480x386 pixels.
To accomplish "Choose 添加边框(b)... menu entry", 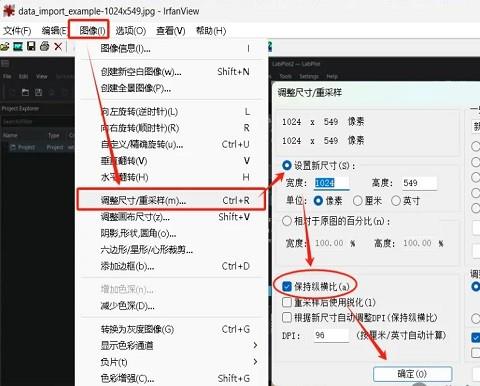I will pyautogui.click(x=172, y=266).
